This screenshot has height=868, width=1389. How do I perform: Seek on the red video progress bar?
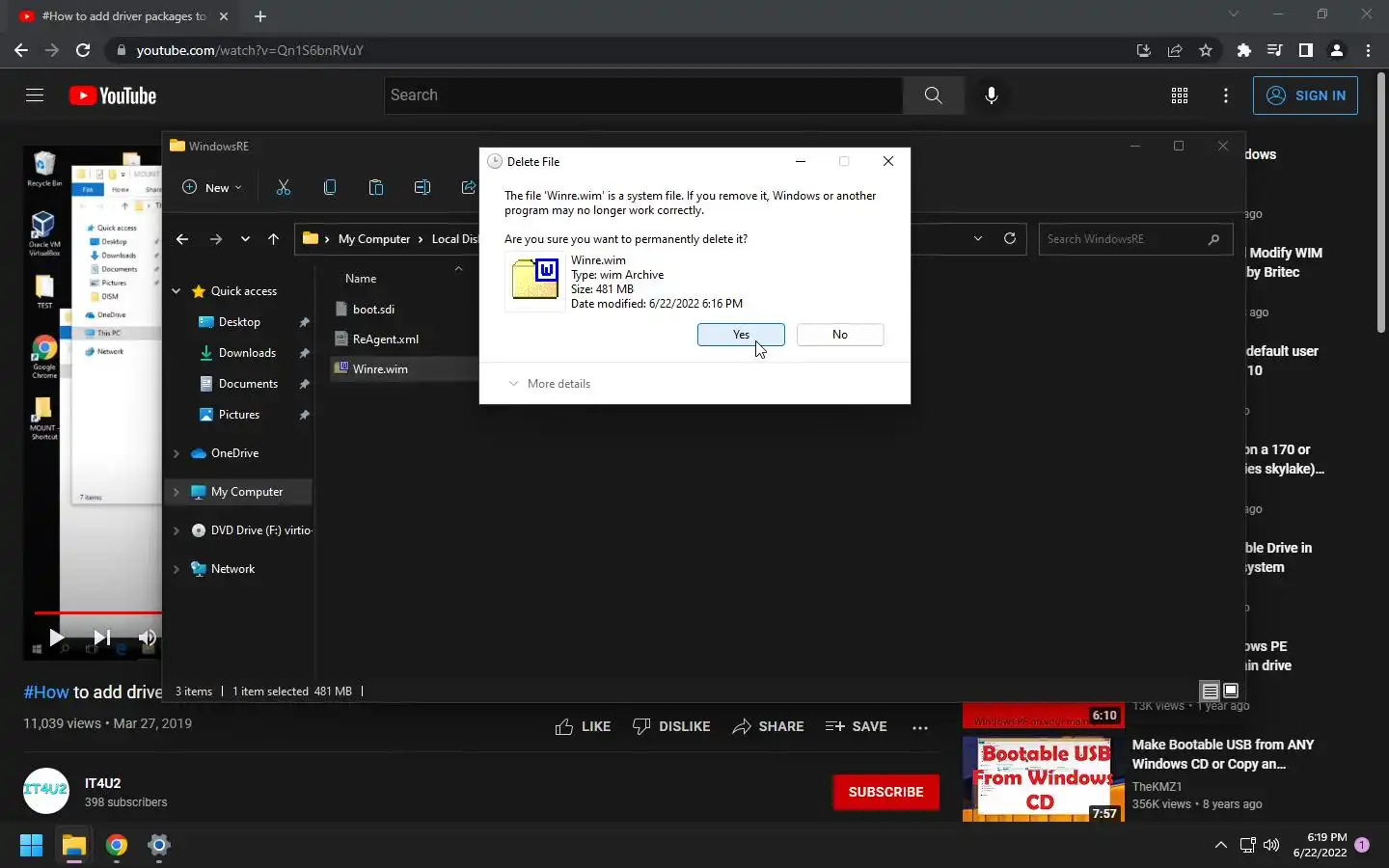tap(97, 612)
